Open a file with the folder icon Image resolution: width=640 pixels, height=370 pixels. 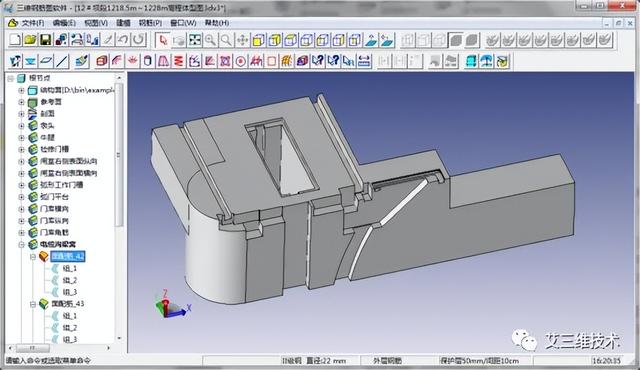pos(30,40)
